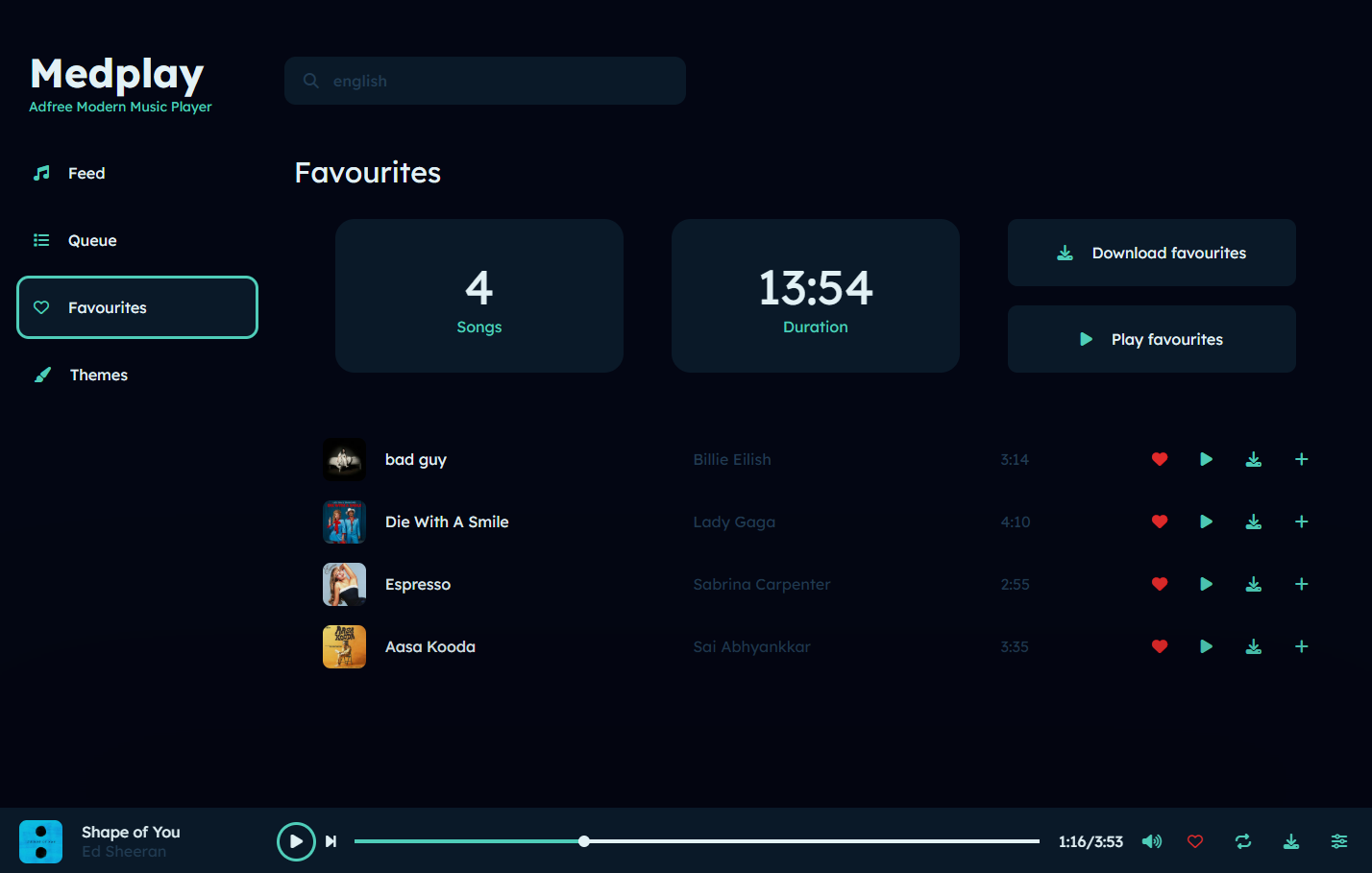Open the equalizer settings icon
This screenshot has height=873, width=1372.
click(x=1339, y=841)
